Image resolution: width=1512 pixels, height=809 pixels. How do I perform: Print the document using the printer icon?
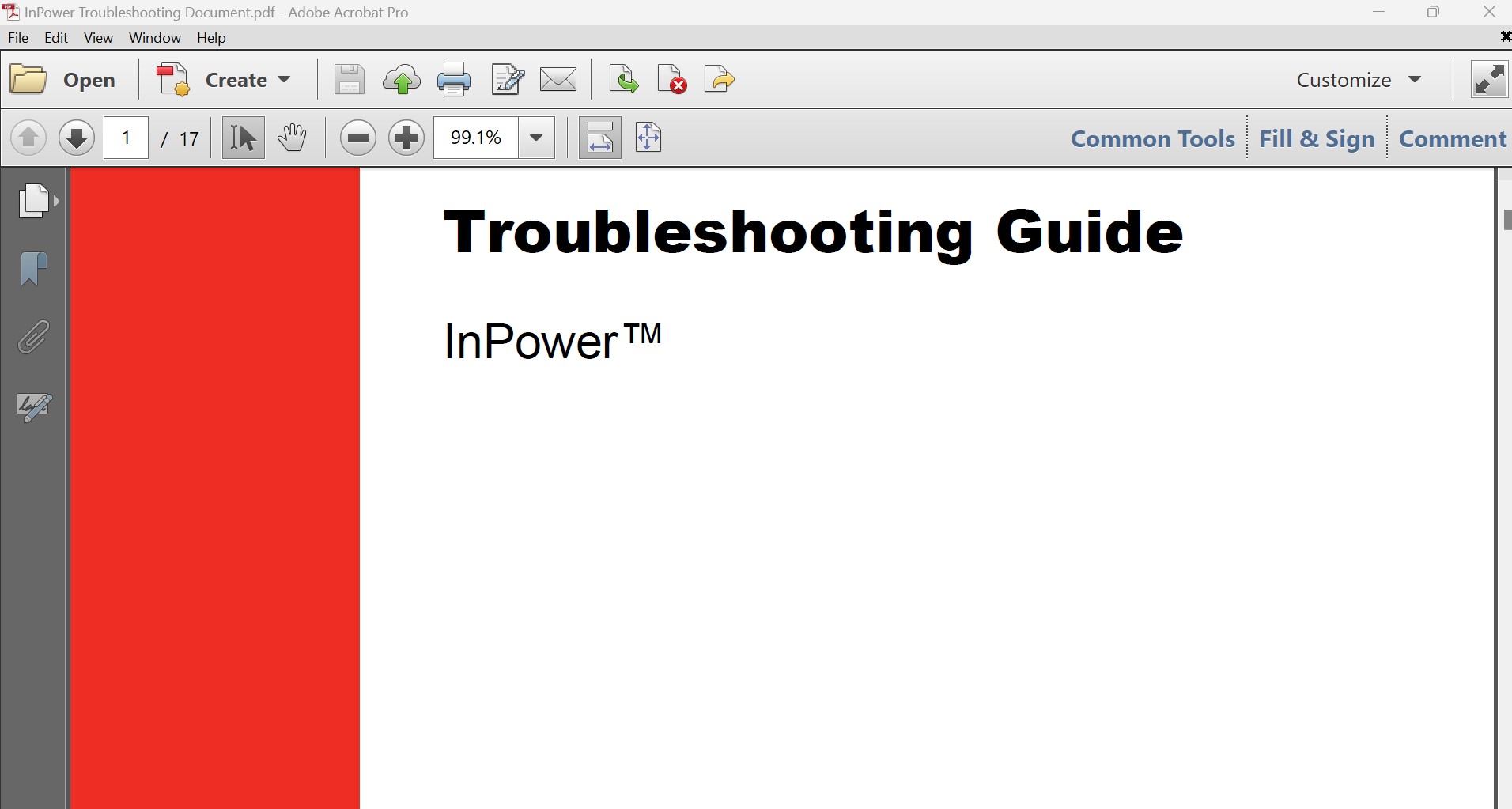[x=454, y=80]
